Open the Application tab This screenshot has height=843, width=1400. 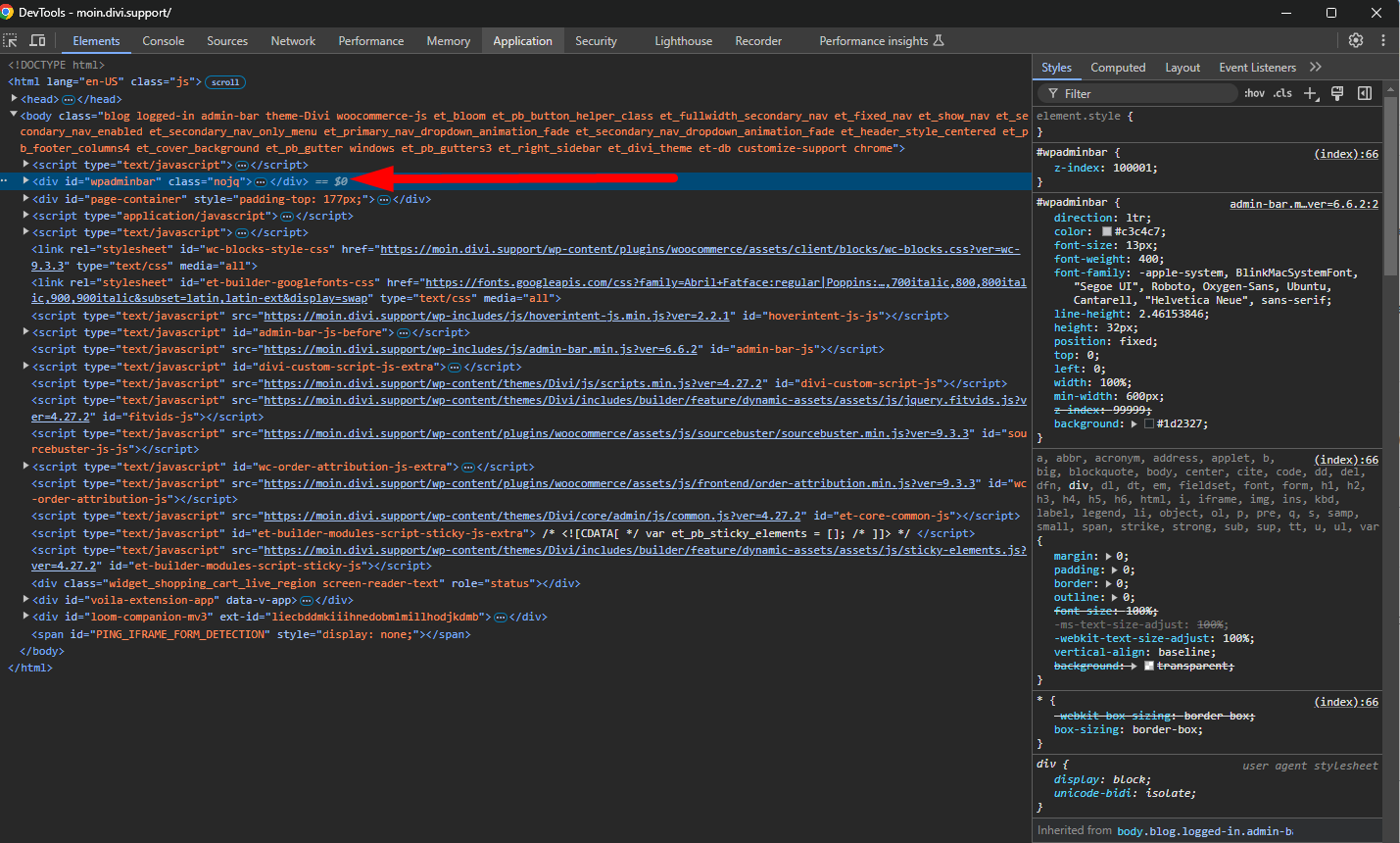pyautogui.click(x=522, y=40)
